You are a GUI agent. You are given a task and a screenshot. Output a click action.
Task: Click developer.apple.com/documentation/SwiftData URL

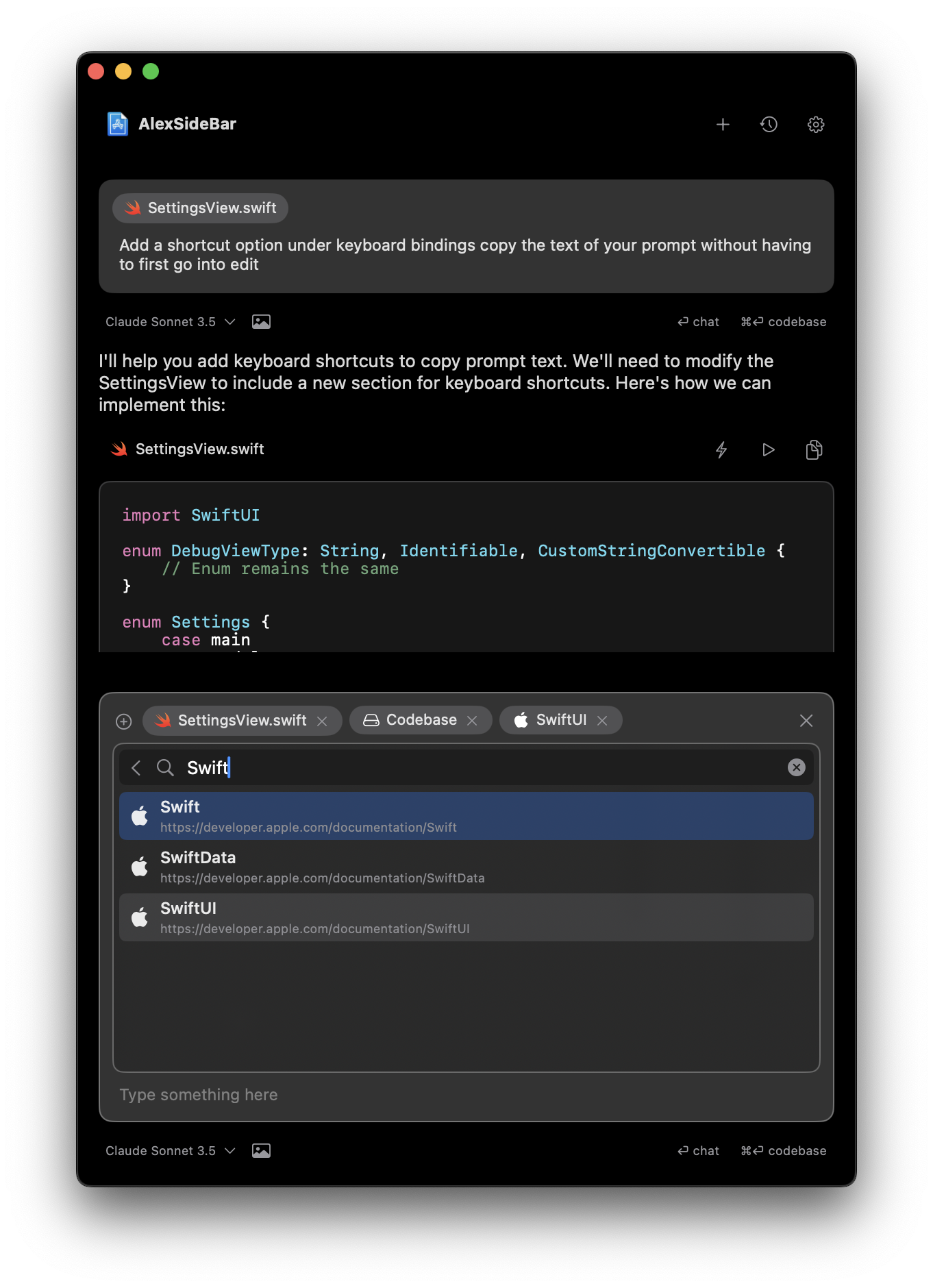click(x=322, y=878)
